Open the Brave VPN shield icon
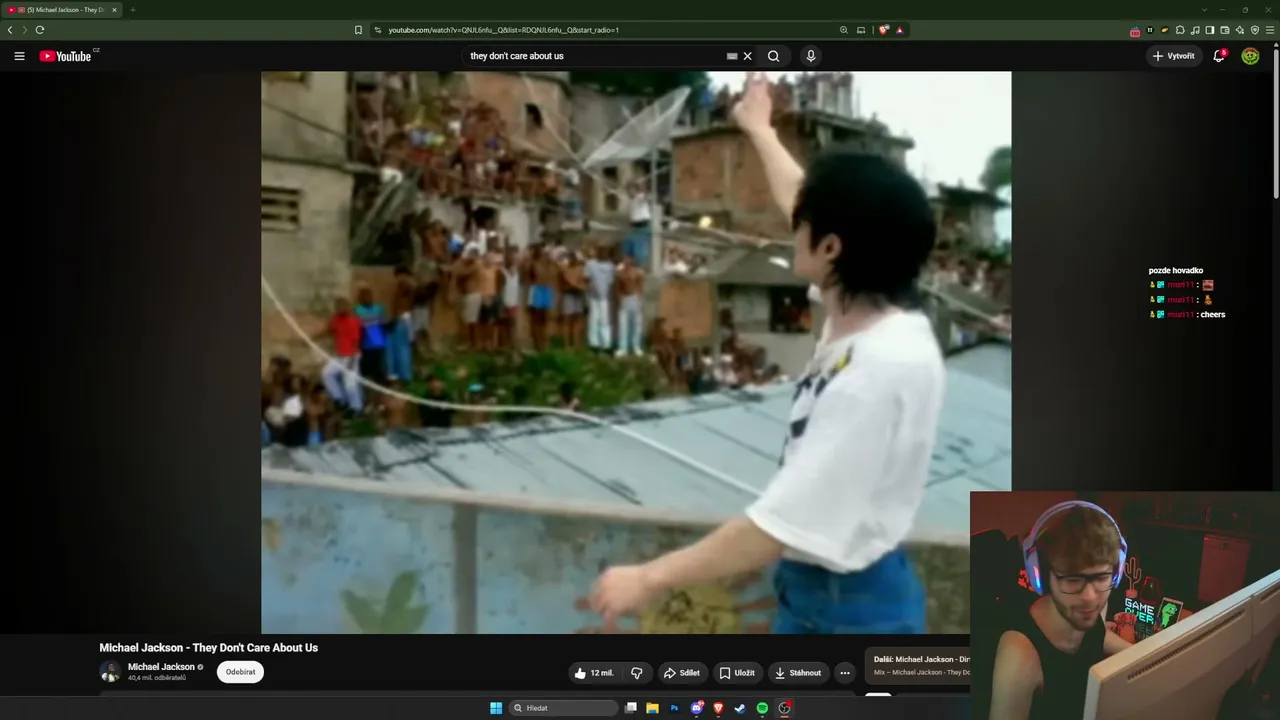 coord(1255,30)
